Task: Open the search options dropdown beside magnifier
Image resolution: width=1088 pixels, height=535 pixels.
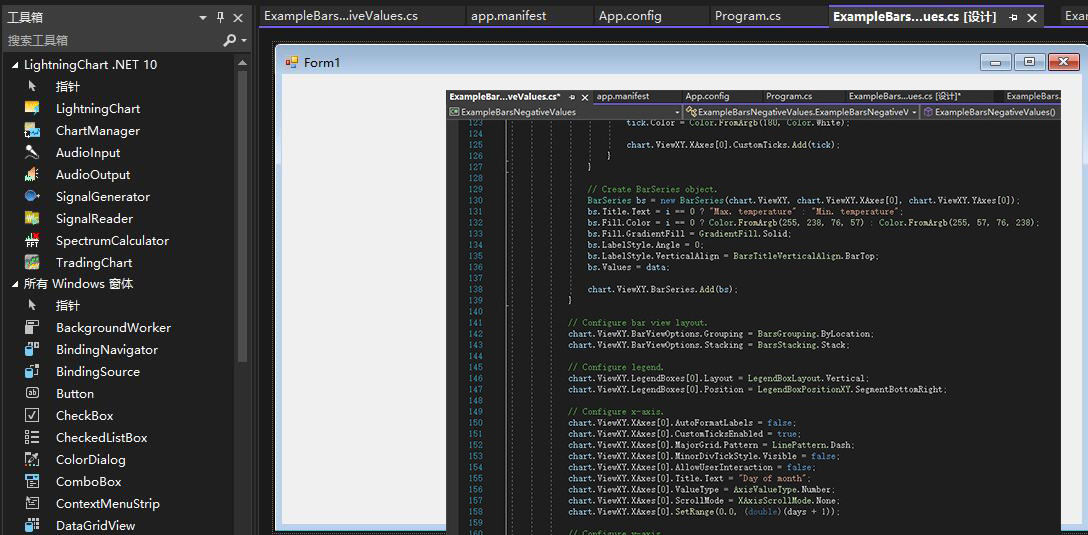Action: pos(244,41)
